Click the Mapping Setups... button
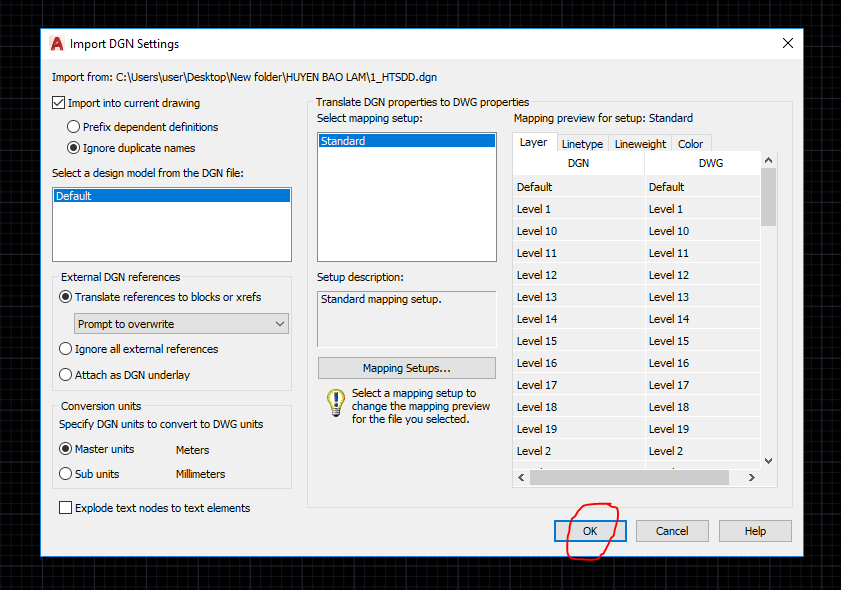 pos(406,368)
